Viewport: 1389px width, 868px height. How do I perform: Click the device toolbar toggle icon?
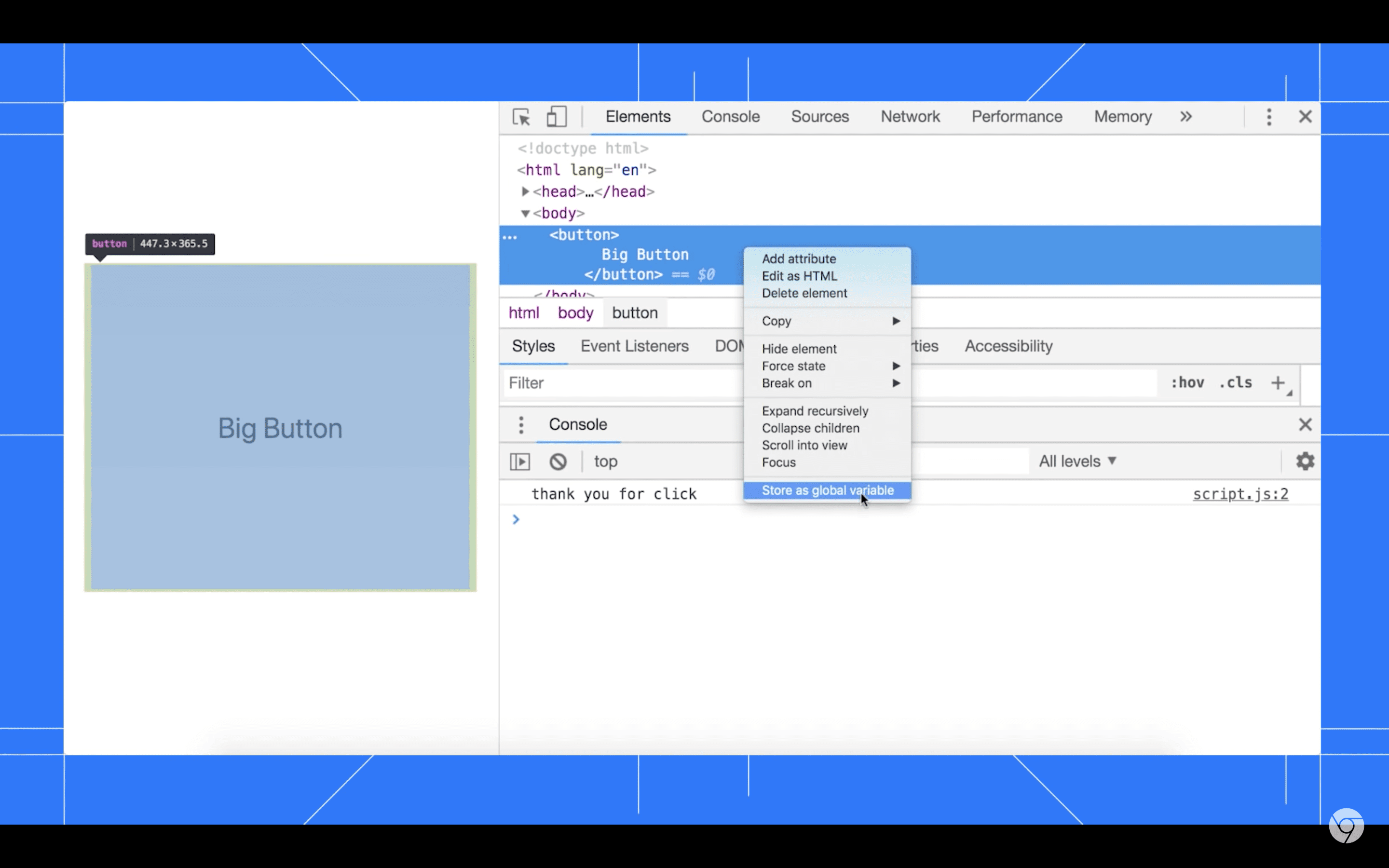tap(556, 117)
